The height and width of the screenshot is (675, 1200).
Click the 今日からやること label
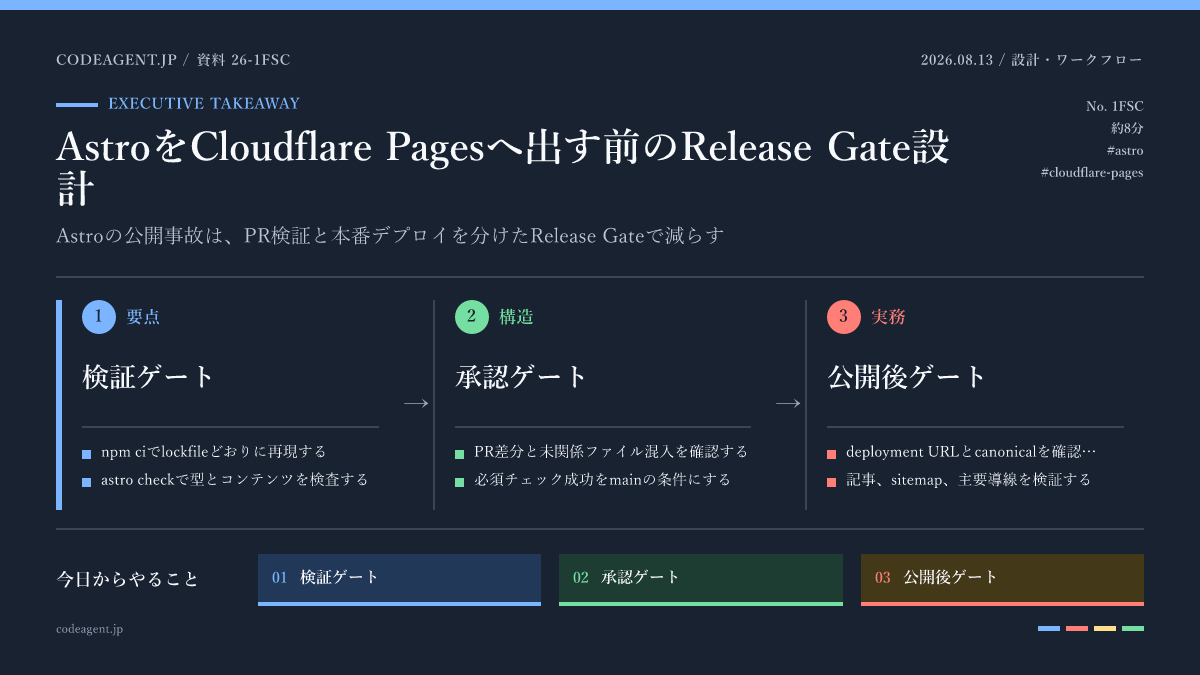pos(128,579)
